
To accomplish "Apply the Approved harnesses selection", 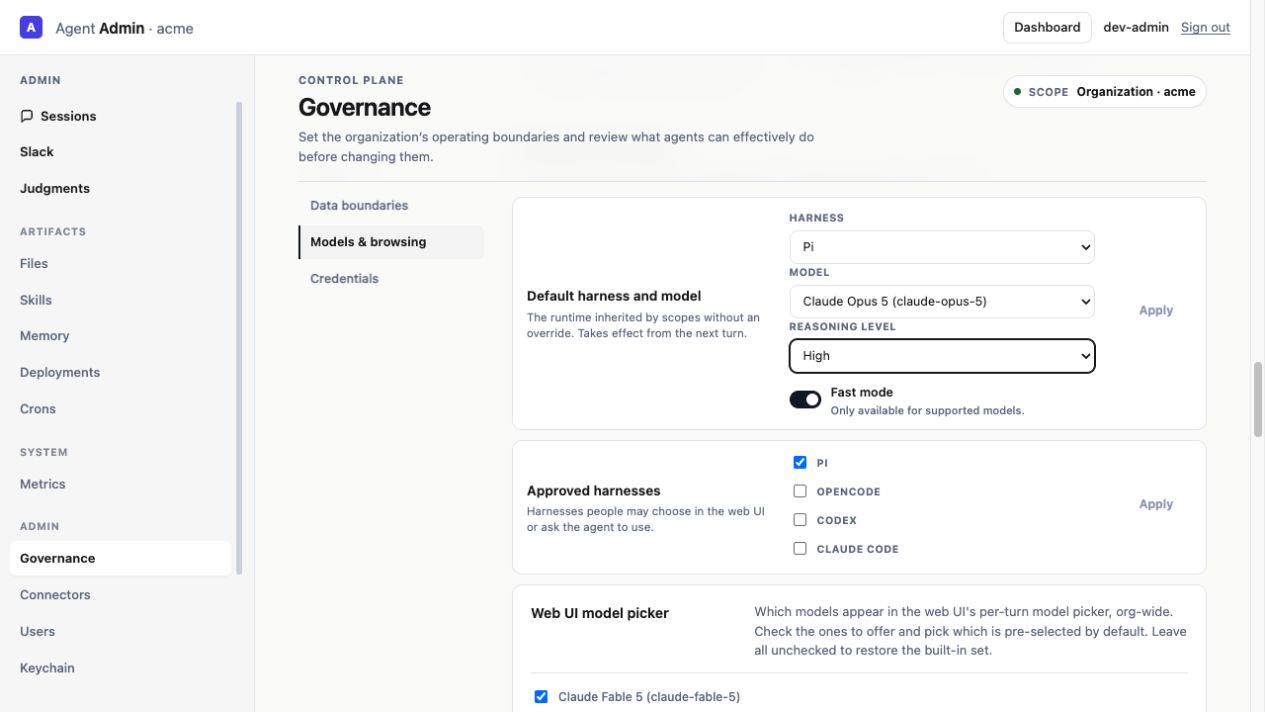I will tap(1155, 505).
